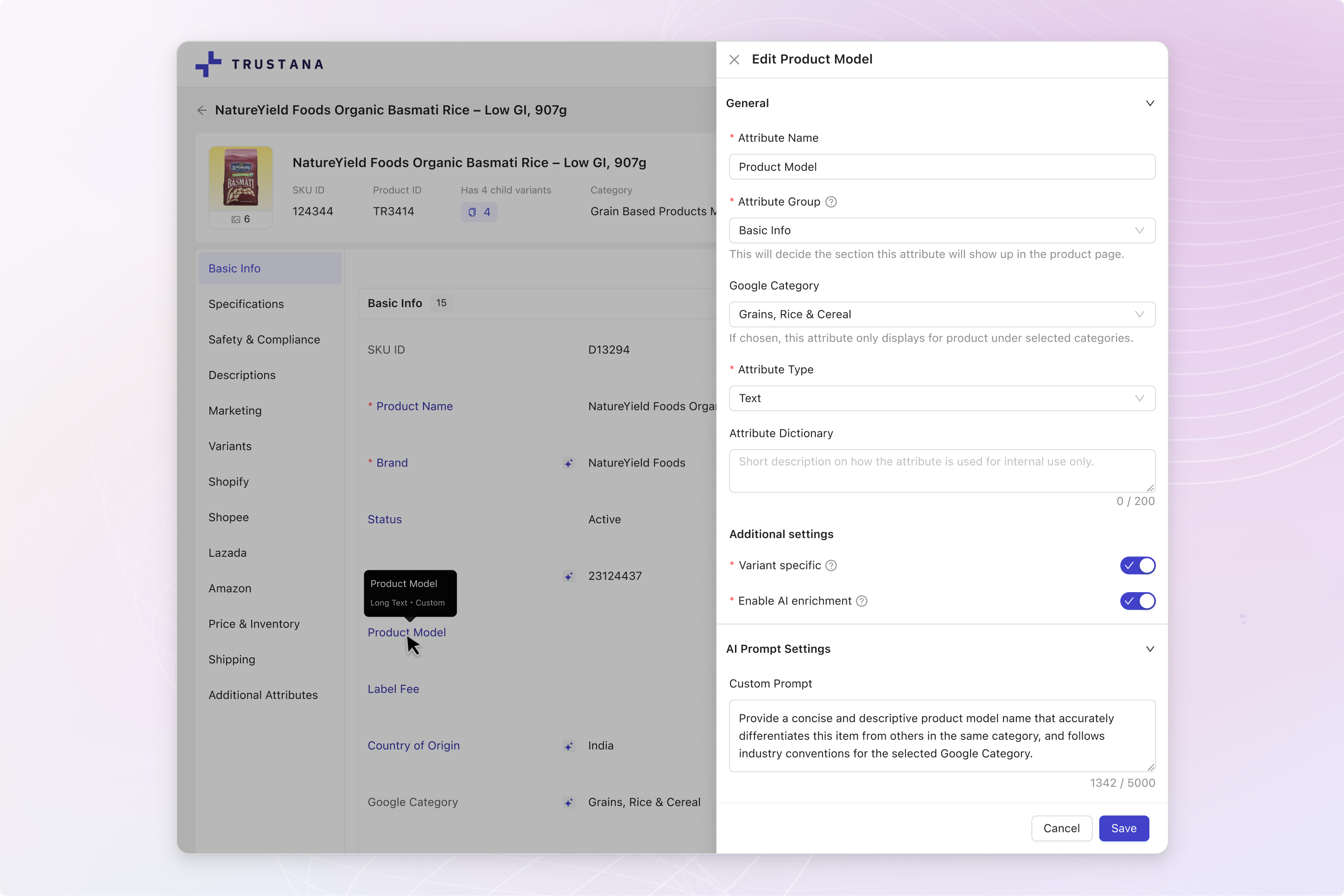
Task: Open Attribute Group help icon
Action: 830,202
